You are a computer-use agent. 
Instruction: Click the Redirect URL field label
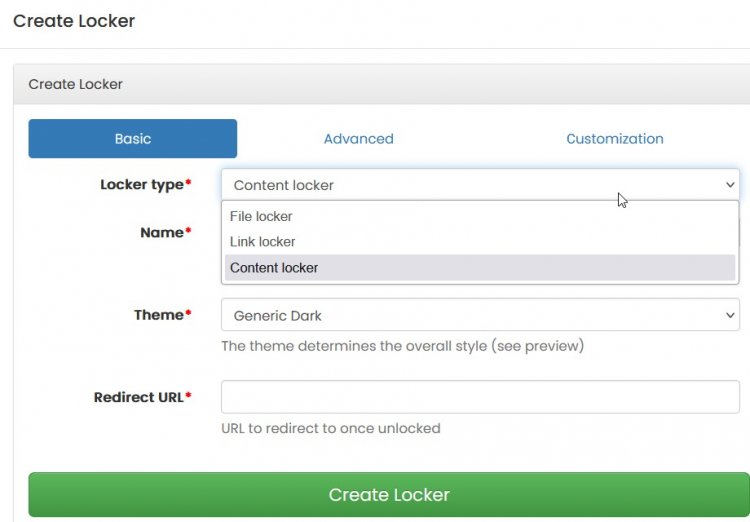pos(142,397)
